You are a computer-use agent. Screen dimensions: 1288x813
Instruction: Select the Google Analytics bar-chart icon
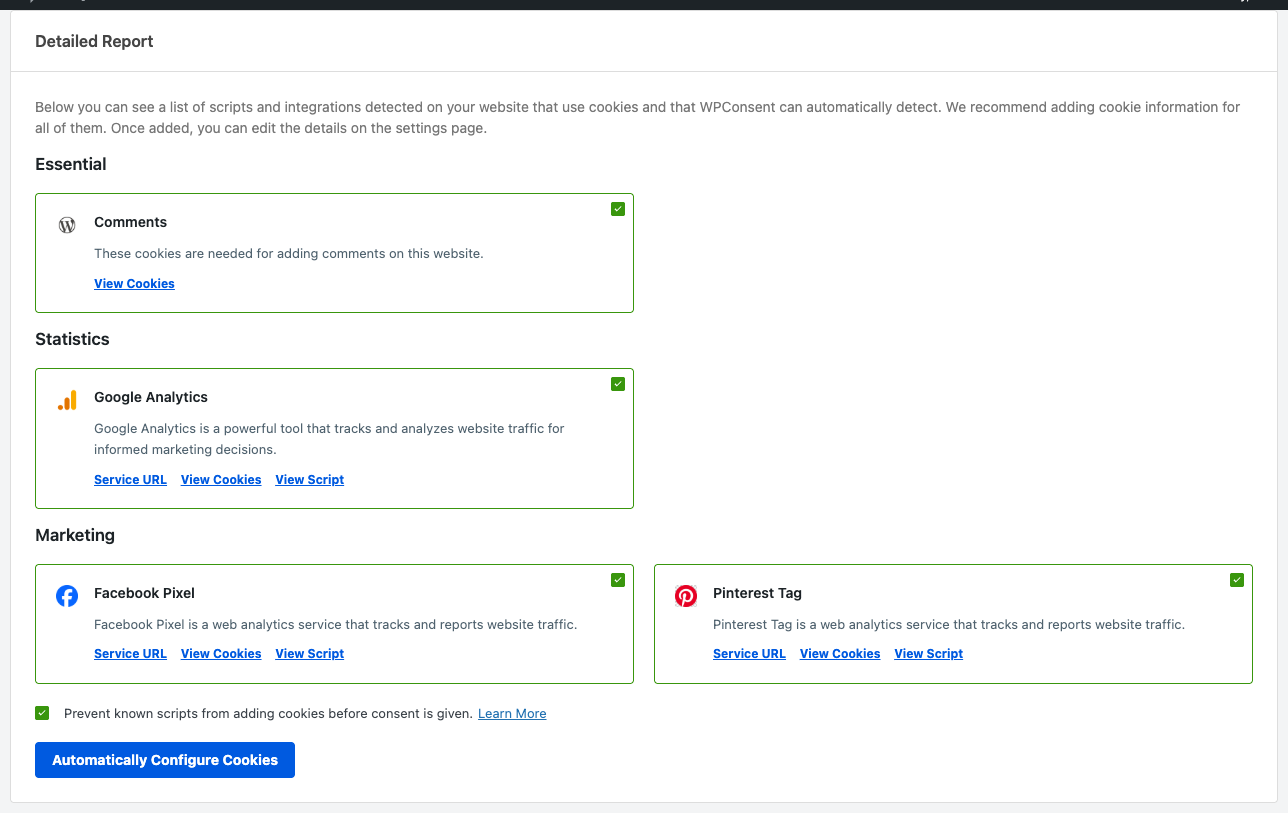coord(66,400)
